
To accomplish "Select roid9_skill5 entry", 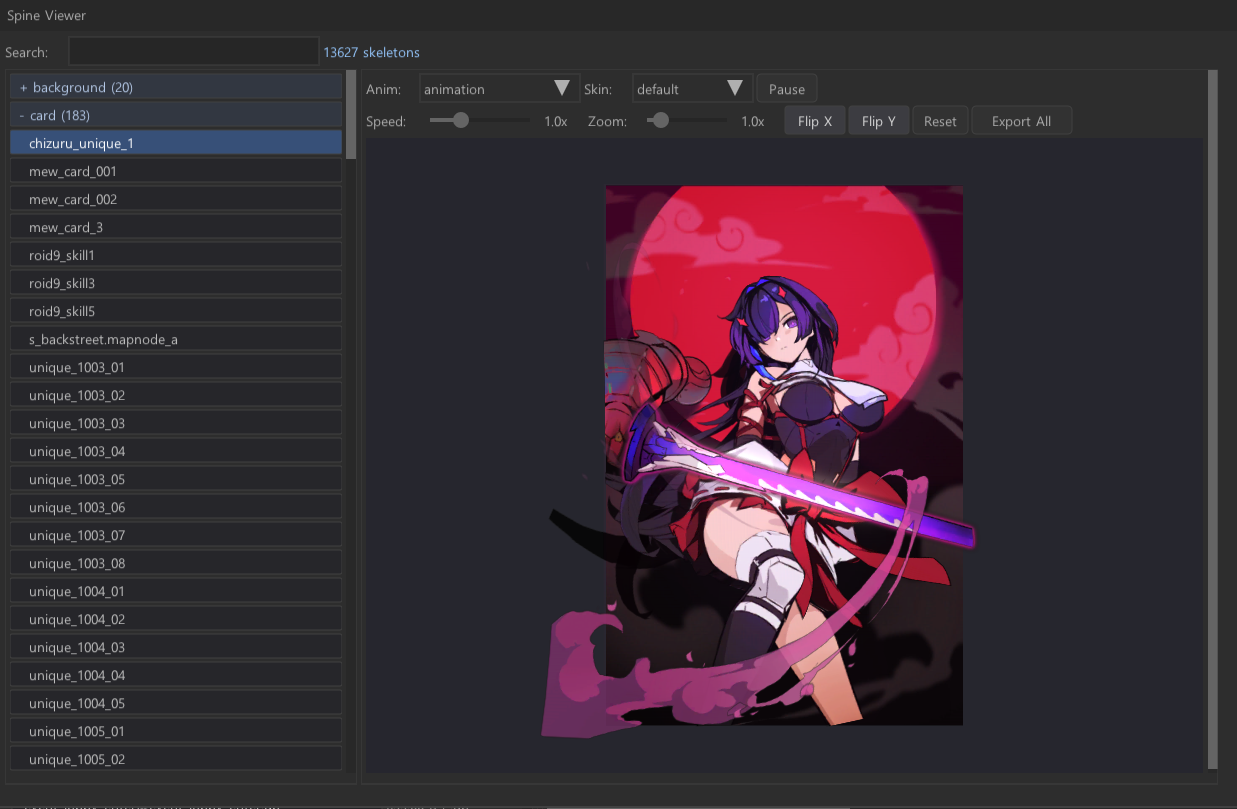I will (176, 311).
